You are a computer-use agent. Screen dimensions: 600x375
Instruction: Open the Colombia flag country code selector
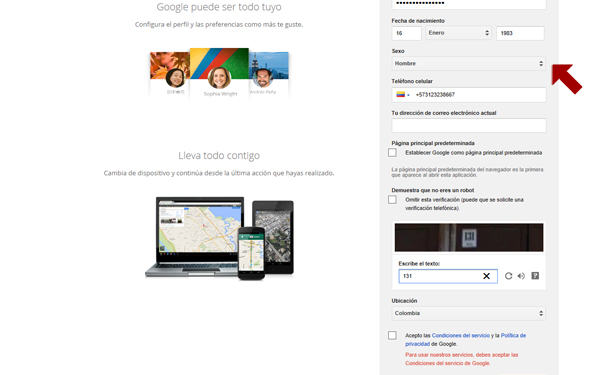tap(403, 95)
